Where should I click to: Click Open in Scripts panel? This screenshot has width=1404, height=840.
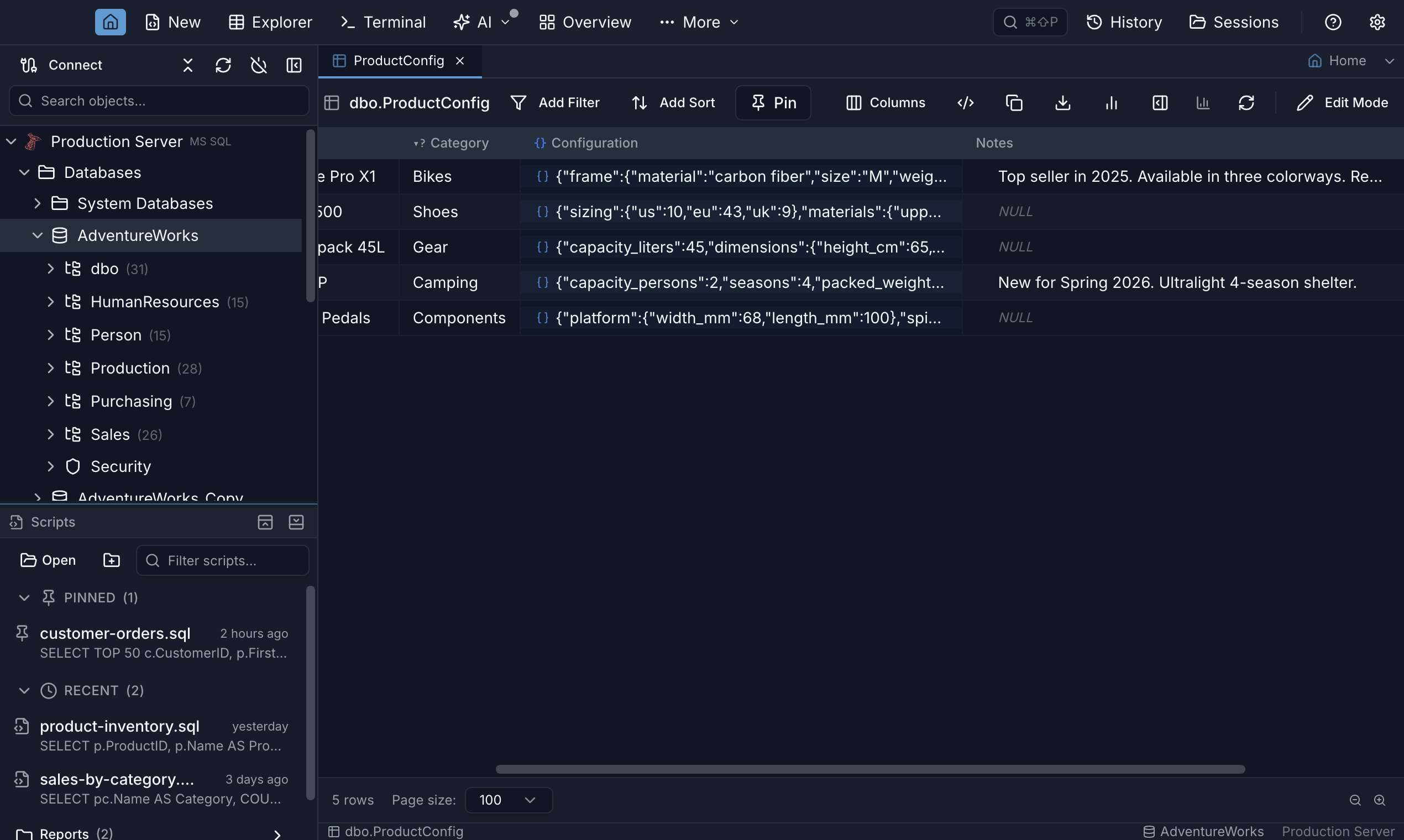tap(48, 560)
